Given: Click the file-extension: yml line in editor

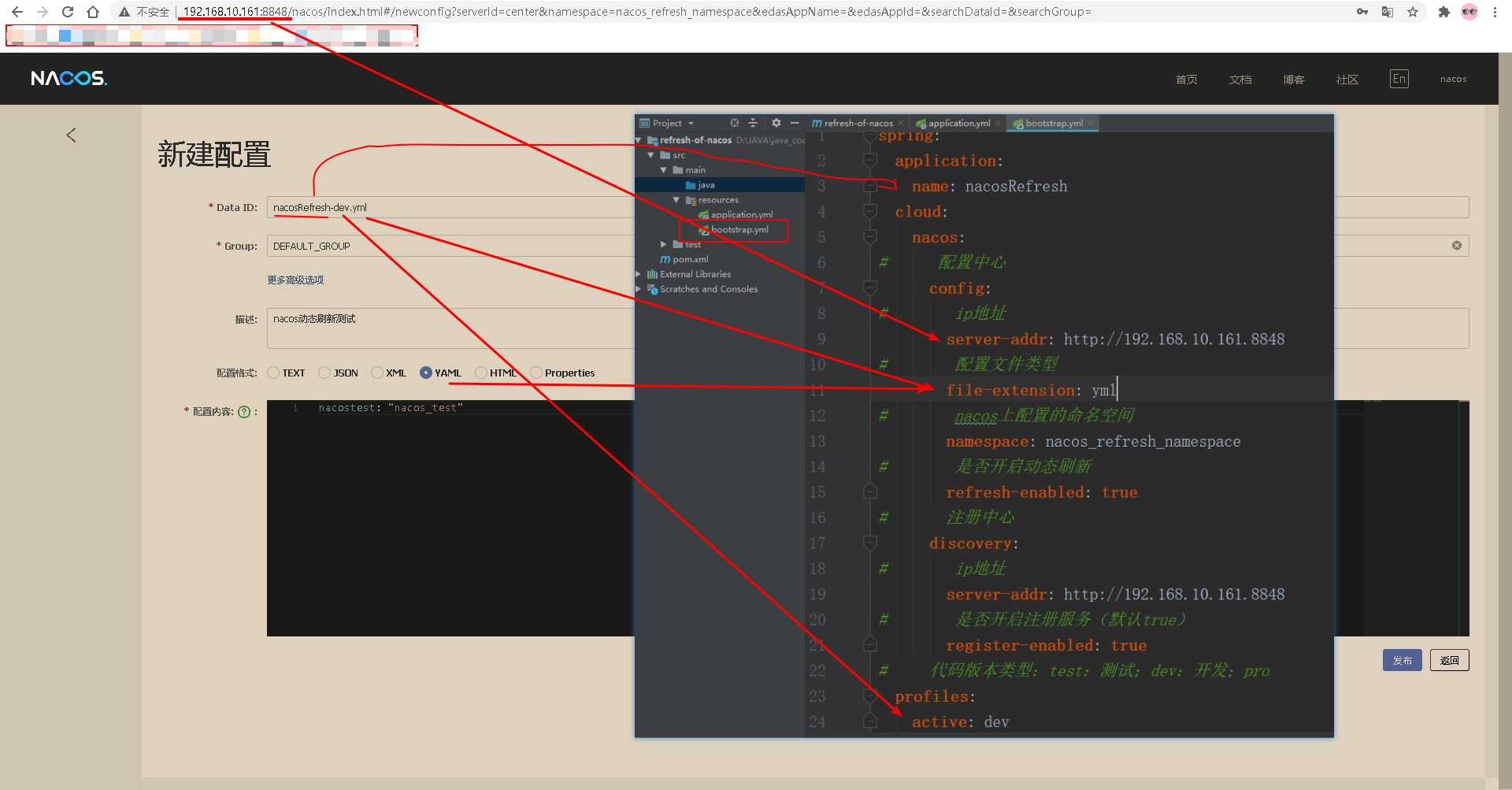Looking at the screenshot, I should 1032,390.
